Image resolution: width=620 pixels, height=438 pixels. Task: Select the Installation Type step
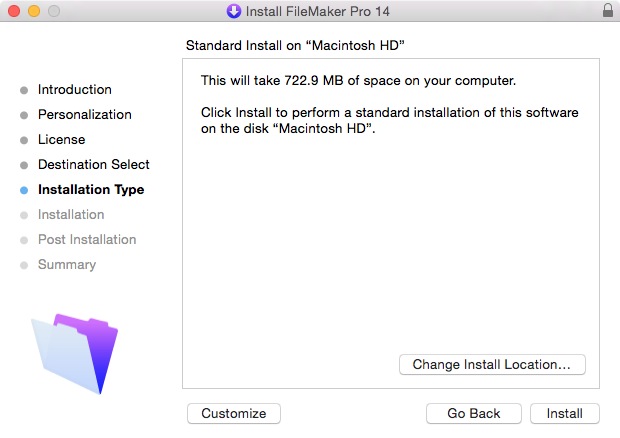coord(91,190)
